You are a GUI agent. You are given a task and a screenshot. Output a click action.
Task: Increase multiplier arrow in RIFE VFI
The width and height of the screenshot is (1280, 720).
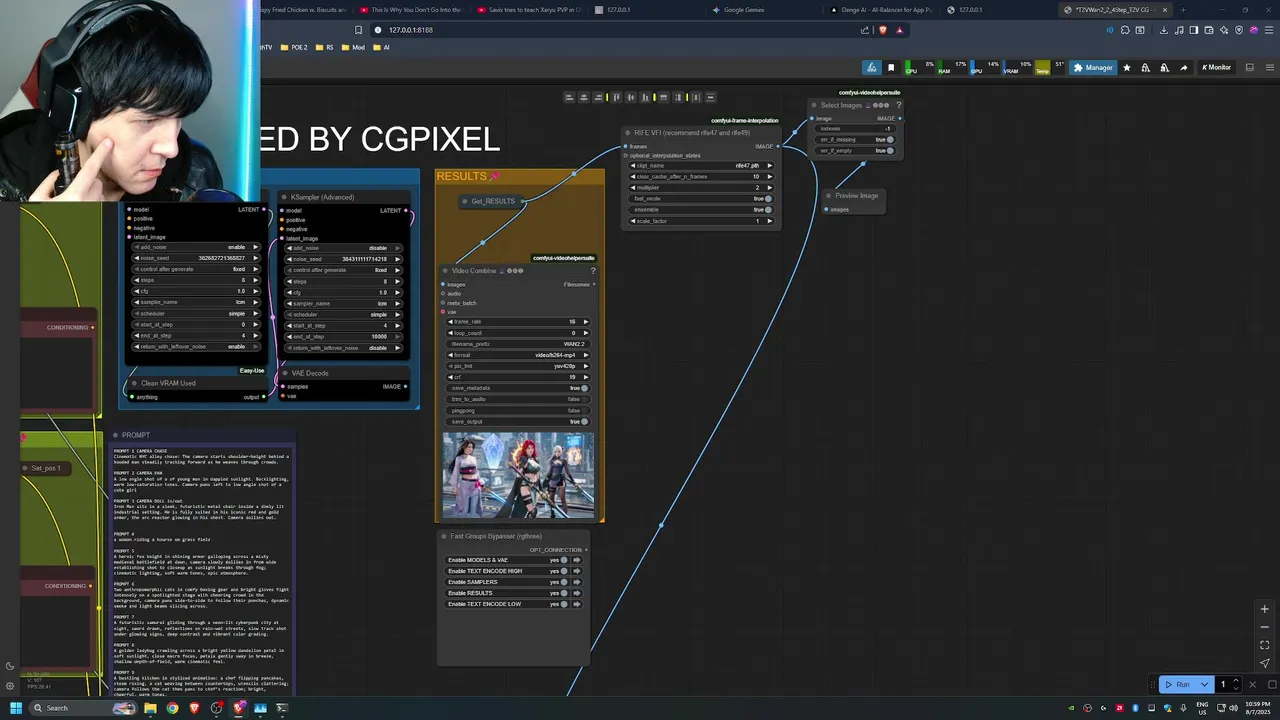pos(770,187)
